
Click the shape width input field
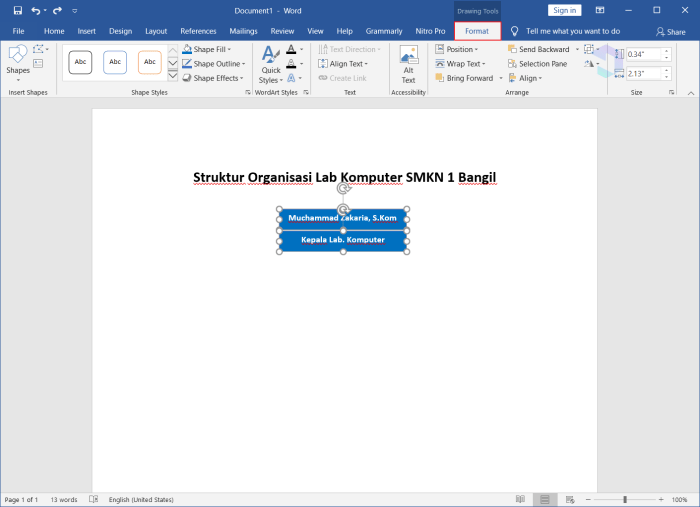coord(644,74)
